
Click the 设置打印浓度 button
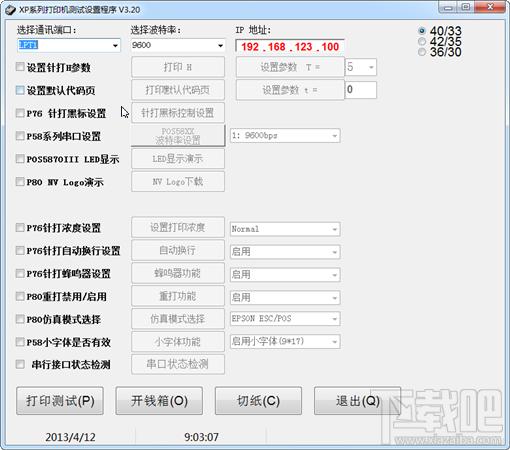coord(178,227)
